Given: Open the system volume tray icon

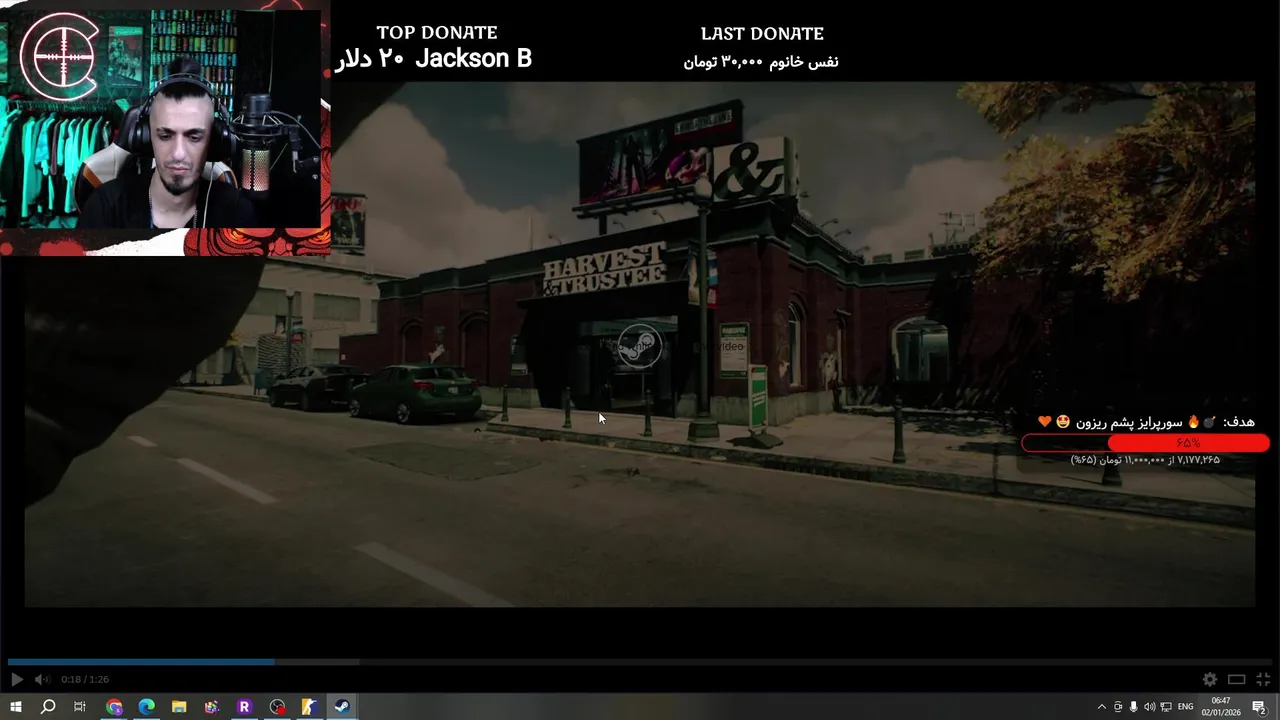Looking at the screenshot, I should point(1150,707).
